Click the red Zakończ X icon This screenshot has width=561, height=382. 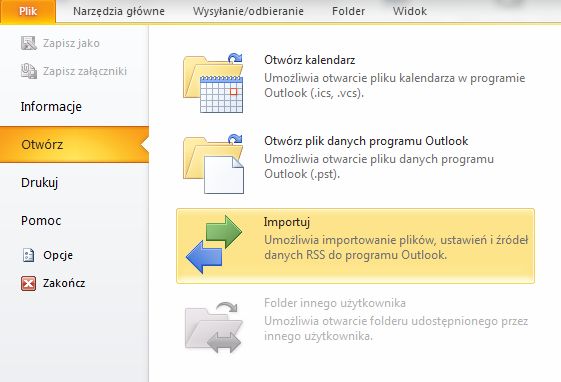click(x=29, y=283)
